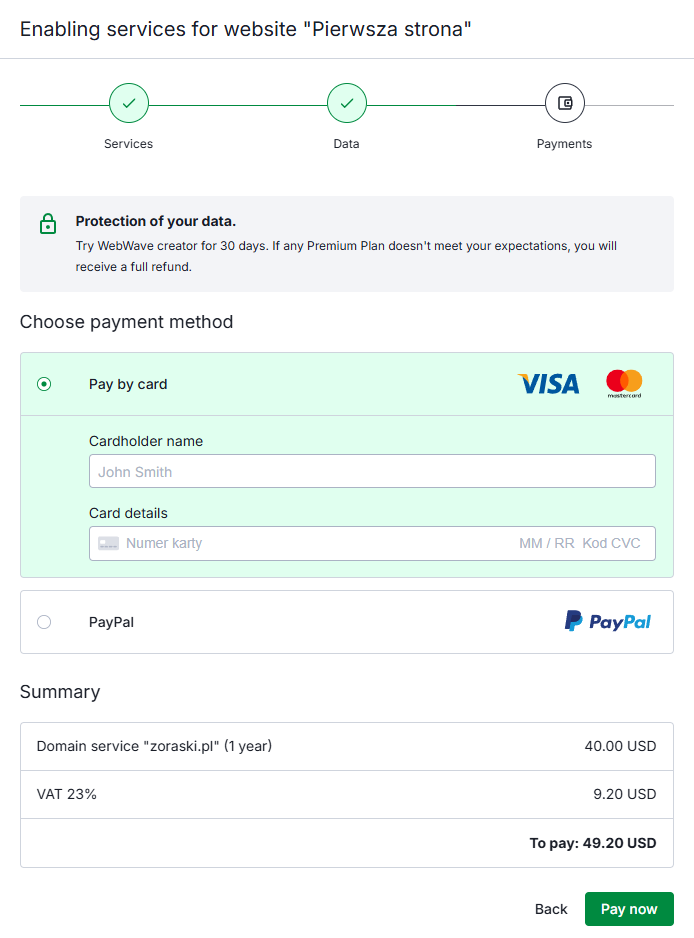Click the Payments step wallet icon

click(x=565, y=103)
